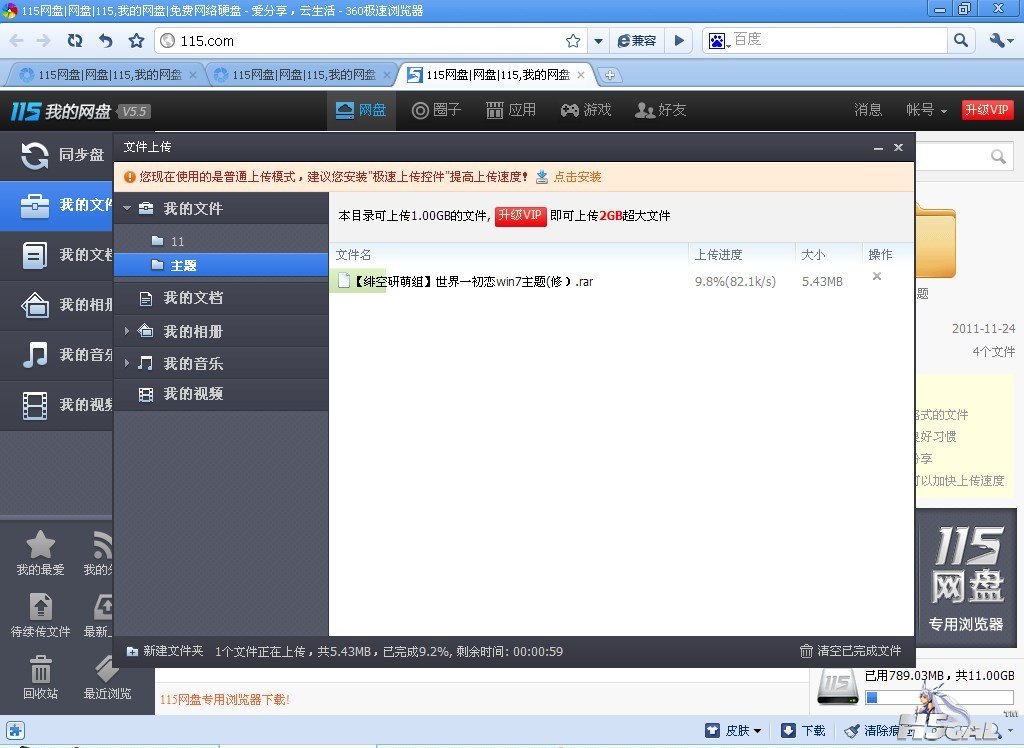1024x748 pixels.
Task: Click the red 升级VIP header button
Action: (x=987, y=110)
